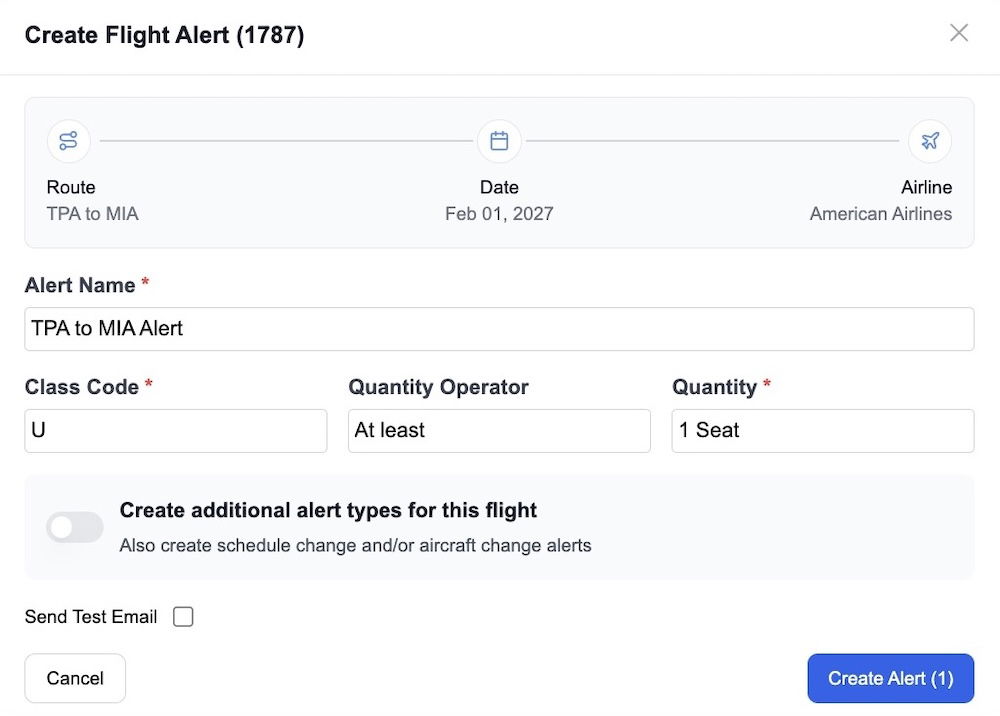Click the Alert Name field label

(80, 285)
